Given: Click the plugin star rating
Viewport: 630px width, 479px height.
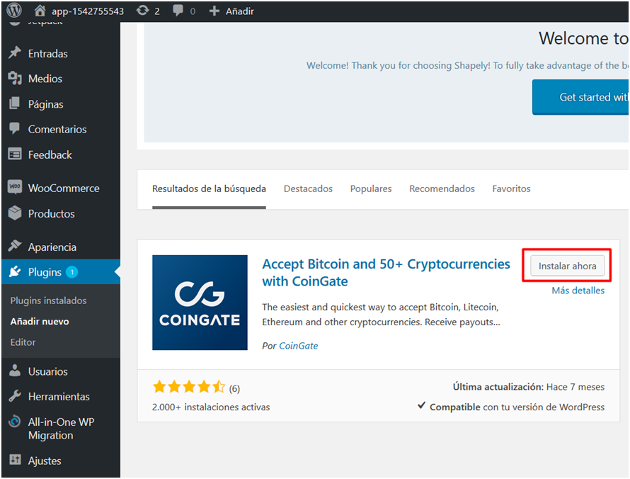Looking at the screenshot, I should tap(189, 387).
